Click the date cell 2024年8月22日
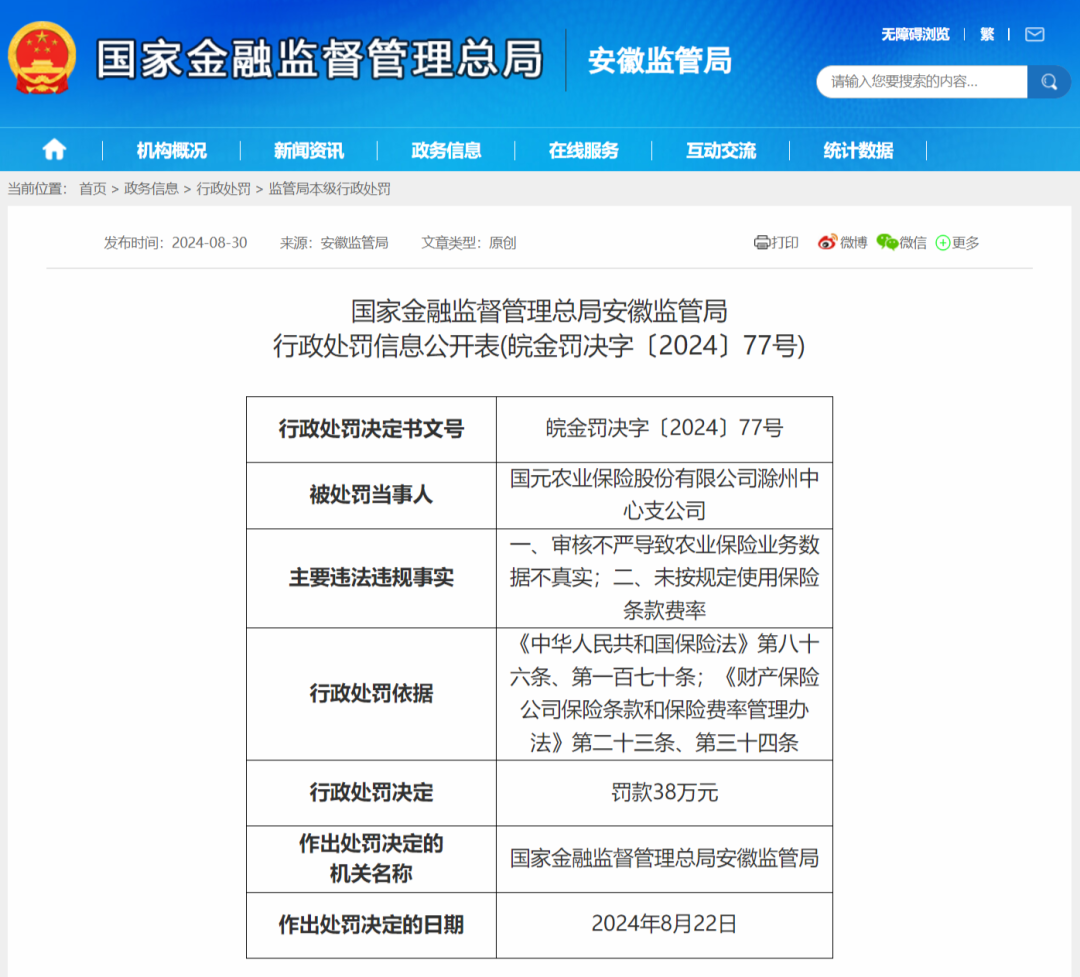1080x977 pixels. pyautogui.click(x=664, y=925)
